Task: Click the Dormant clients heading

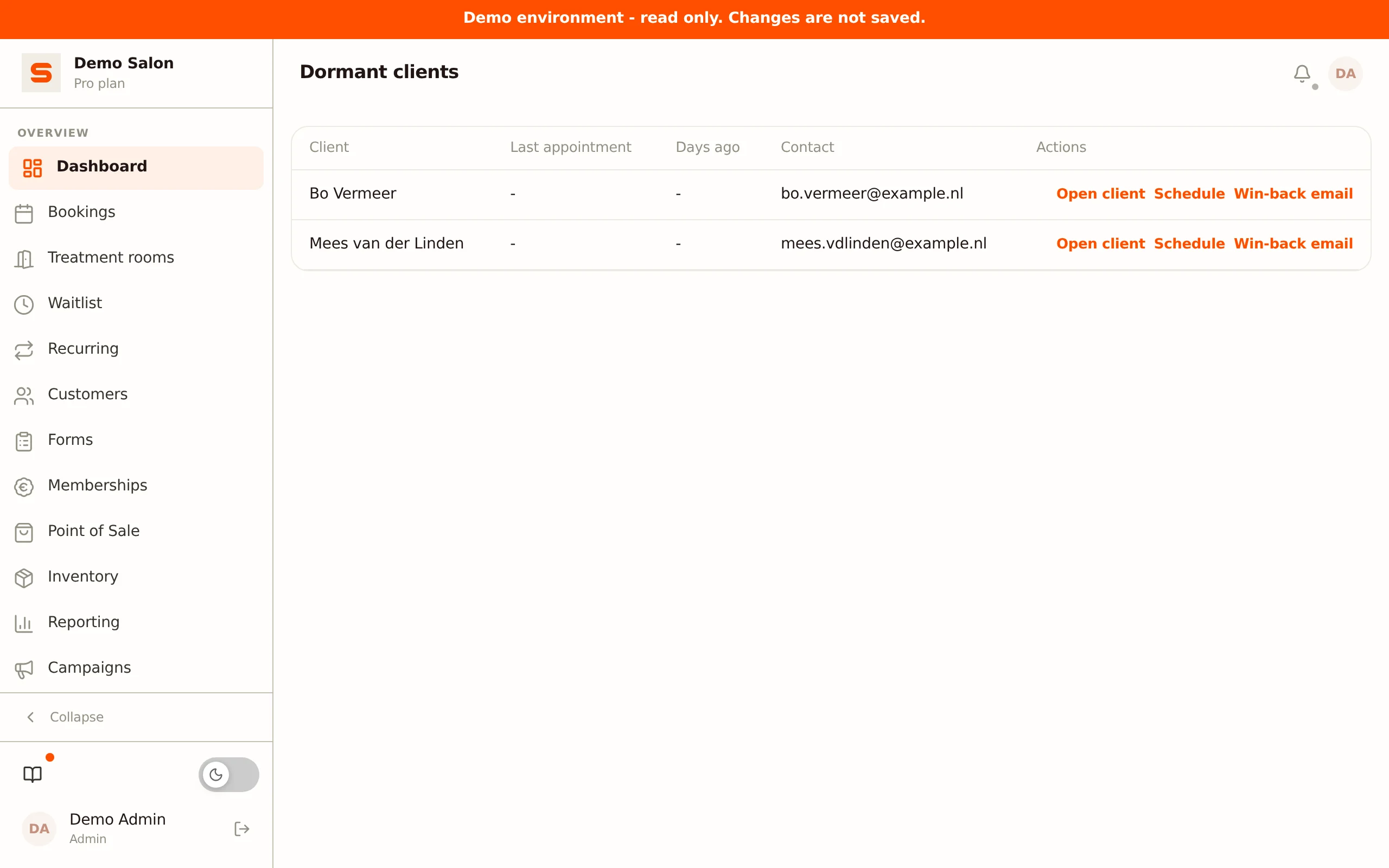Action: [x=379, y=72]
